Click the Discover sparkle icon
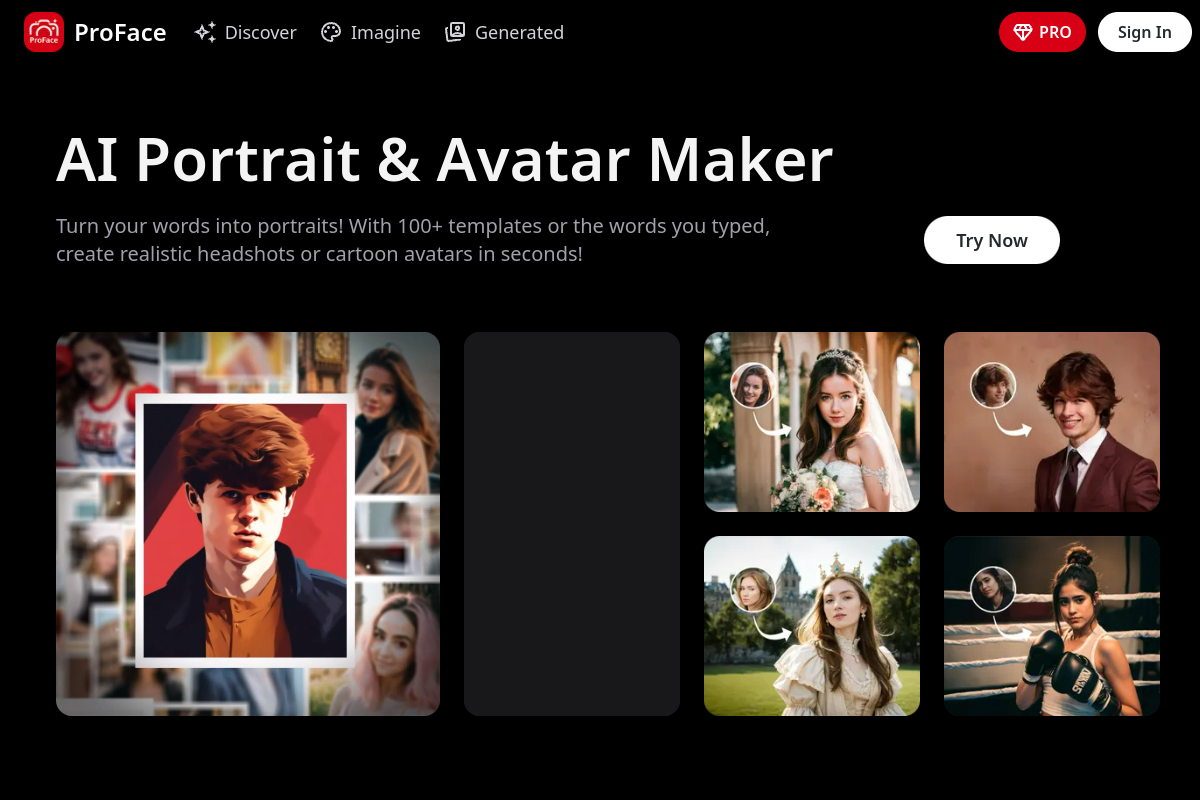The height and width of the screenshot is (800, 1200). [x=205, y=32]
